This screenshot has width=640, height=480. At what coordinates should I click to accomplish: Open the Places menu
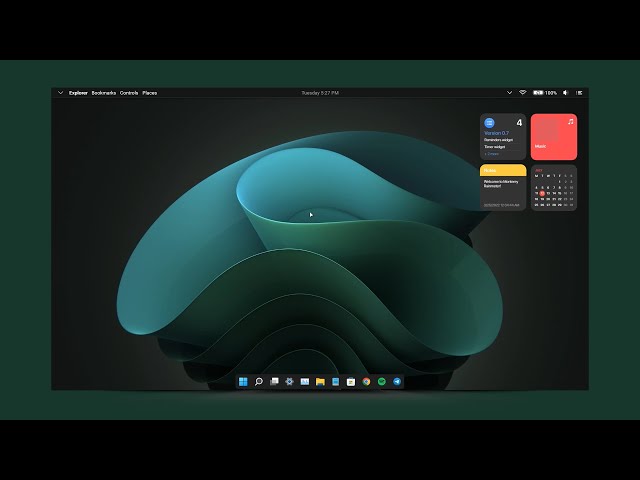[x=150, y=93]
